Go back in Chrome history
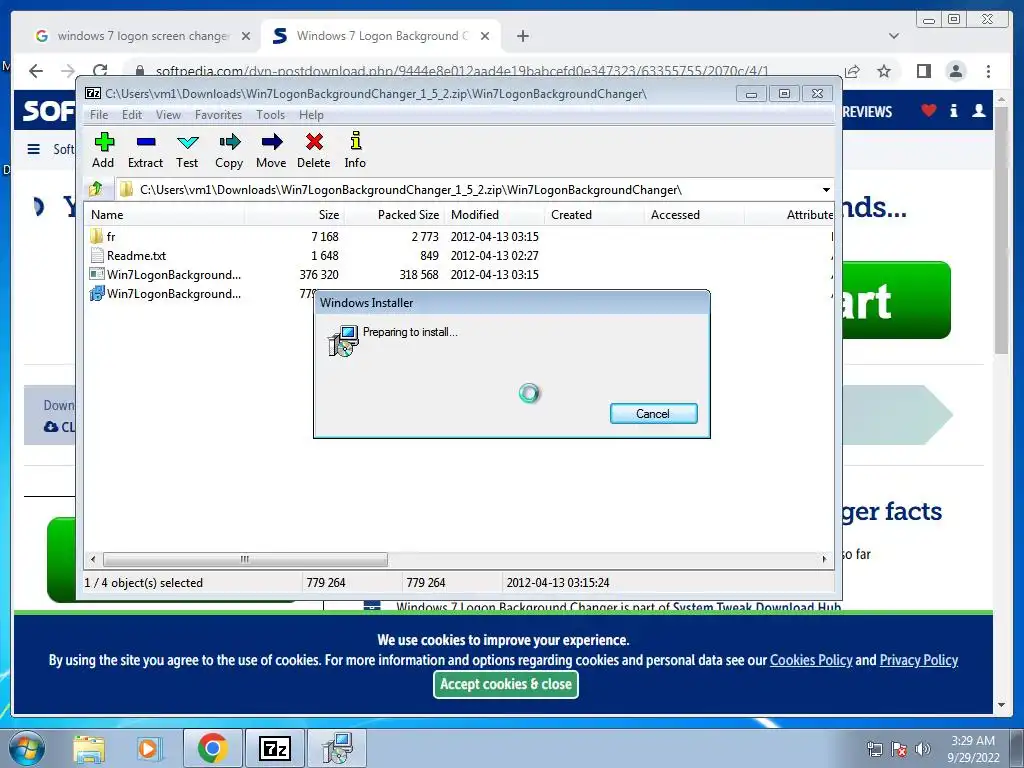Image resolution: width=1024 pixels, height=768 pixels. click(36, 71)
